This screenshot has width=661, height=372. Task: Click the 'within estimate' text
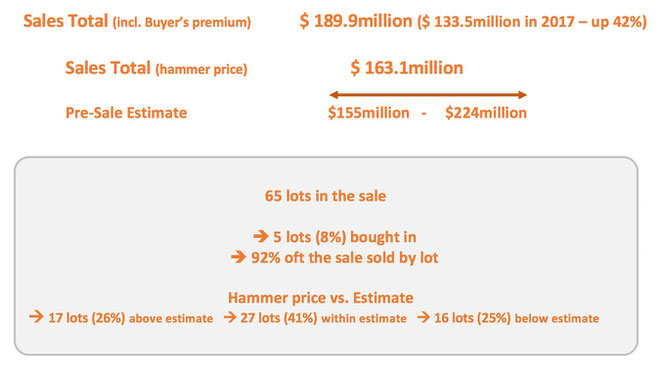364,318
